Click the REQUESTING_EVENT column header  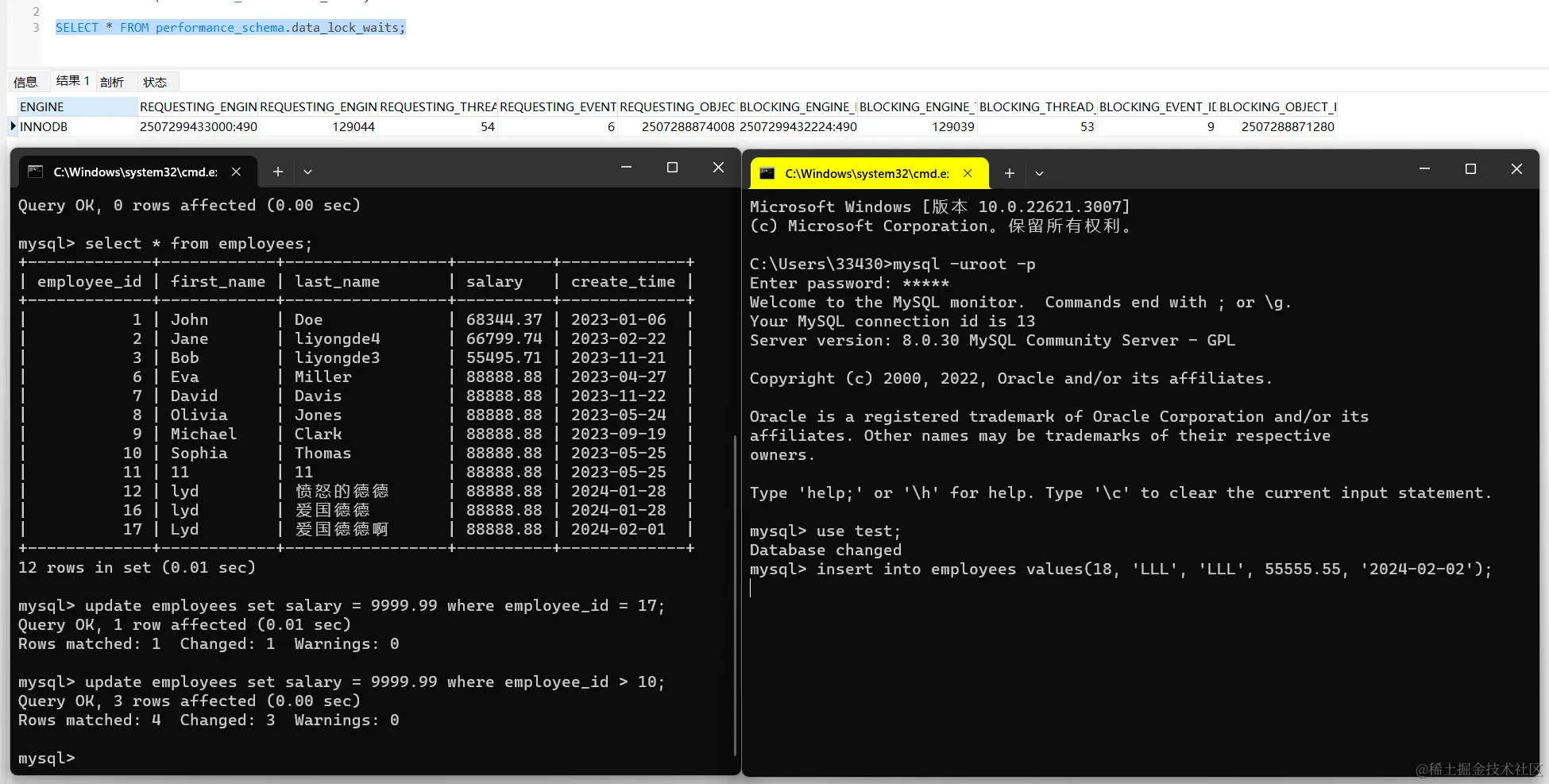[x=558, y=106]
